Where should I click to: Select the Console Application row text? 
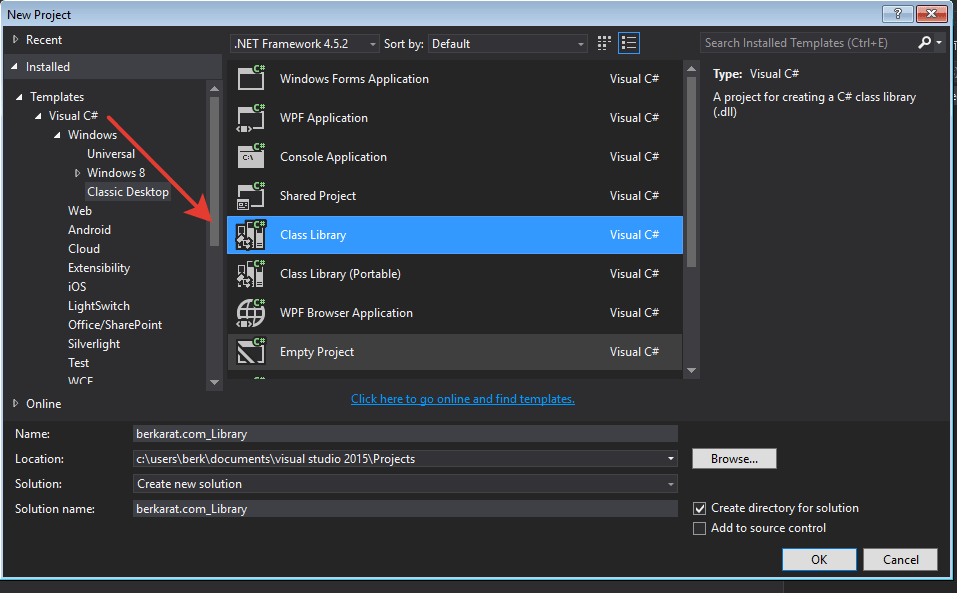coord(333,157)
